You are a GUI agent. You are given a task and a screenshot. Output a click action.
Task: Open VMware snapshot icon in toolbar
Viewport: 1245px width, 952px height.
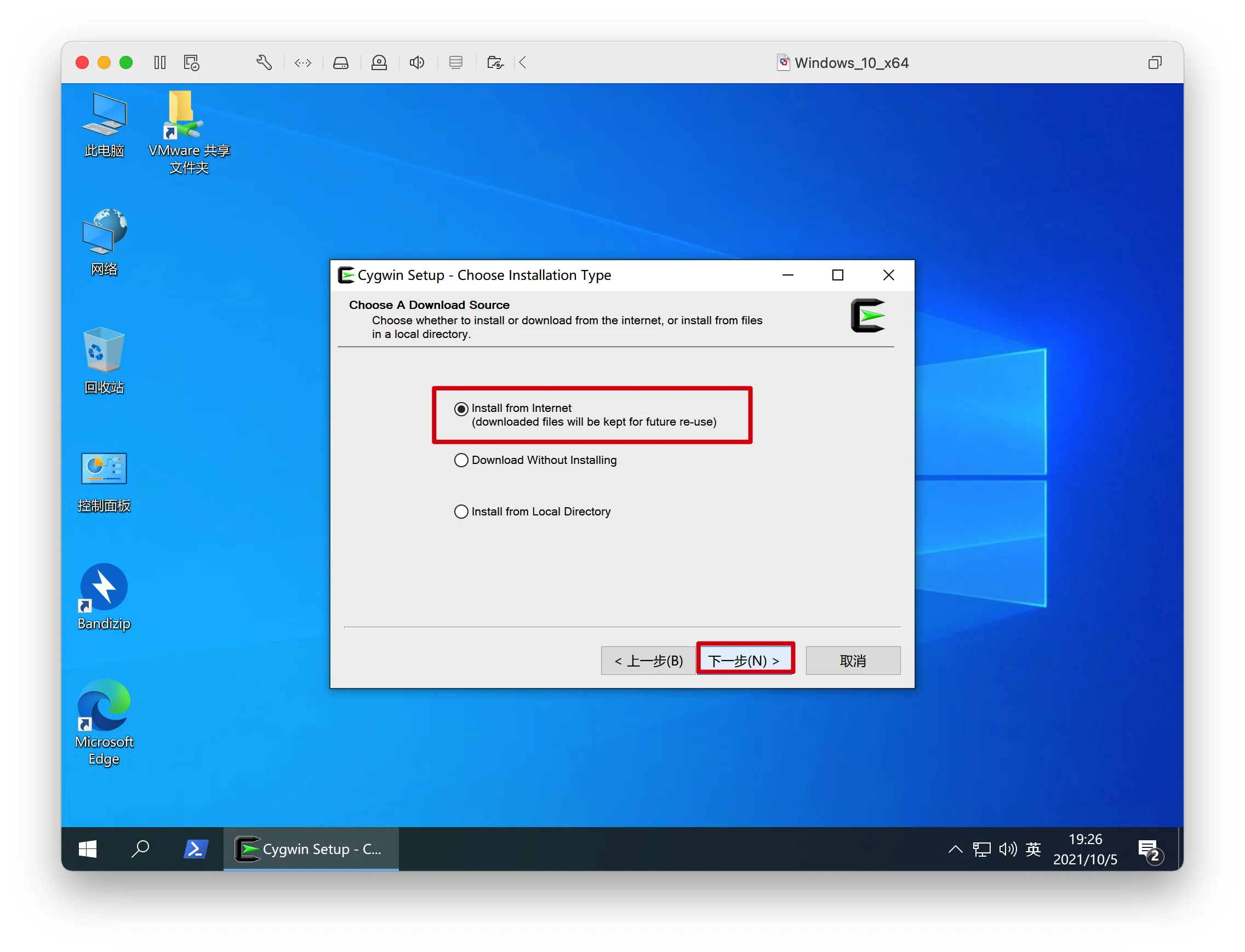(192, 62)
